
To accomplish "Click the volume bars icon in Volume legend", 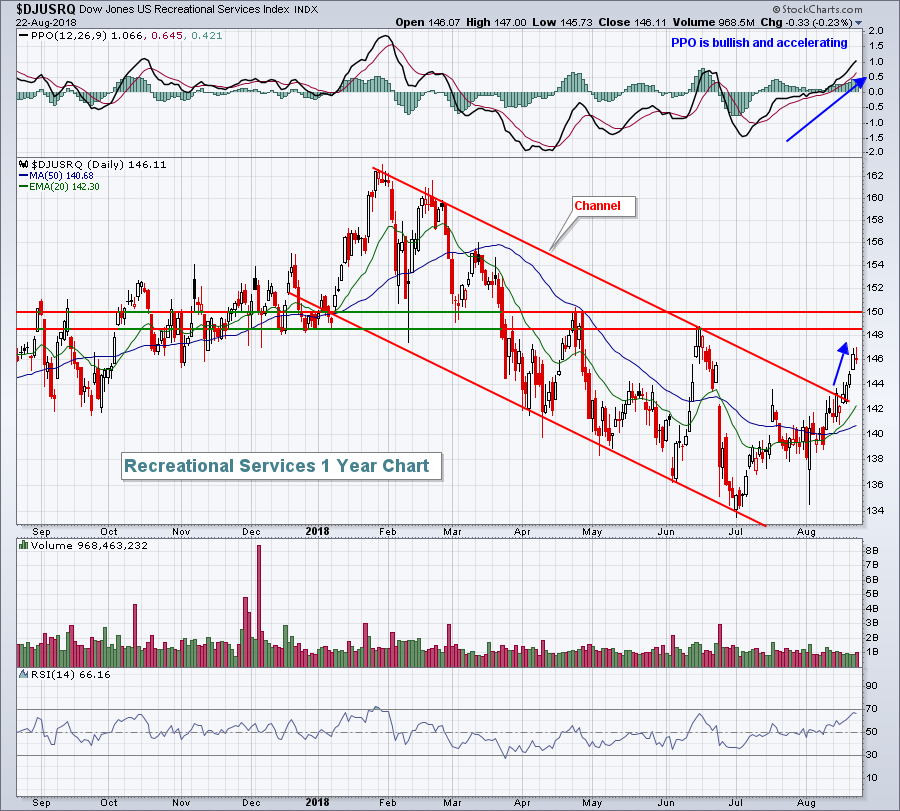I will pos(24,545).
